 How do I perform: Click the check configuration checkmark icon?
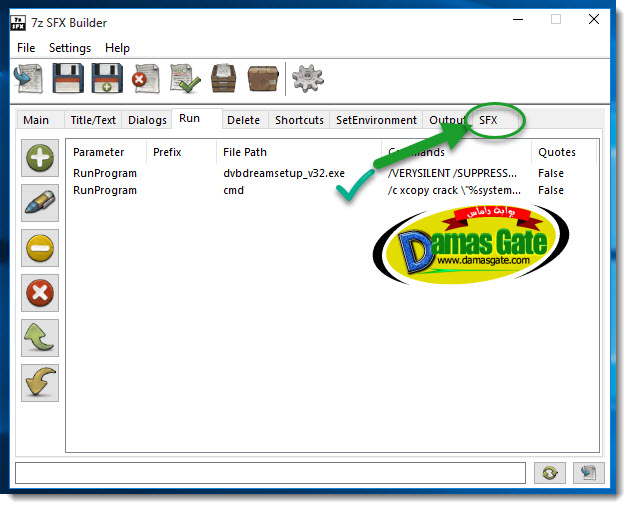(x=185, y=78)
